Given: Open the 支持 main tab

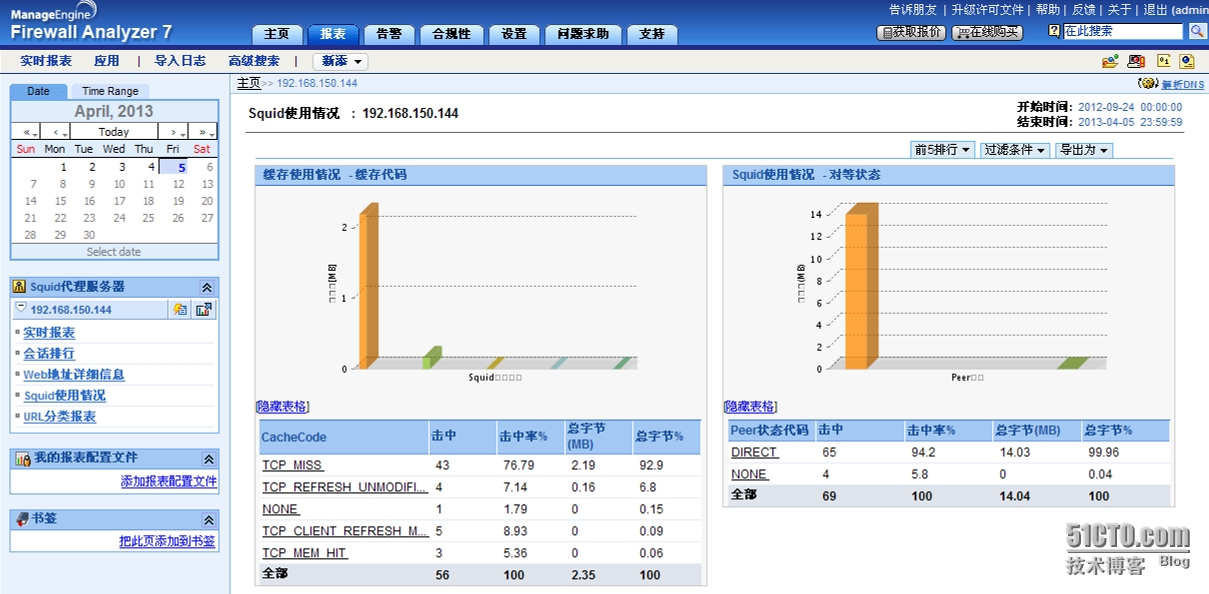Looking at the screenshot, I should tap(652, 34).
